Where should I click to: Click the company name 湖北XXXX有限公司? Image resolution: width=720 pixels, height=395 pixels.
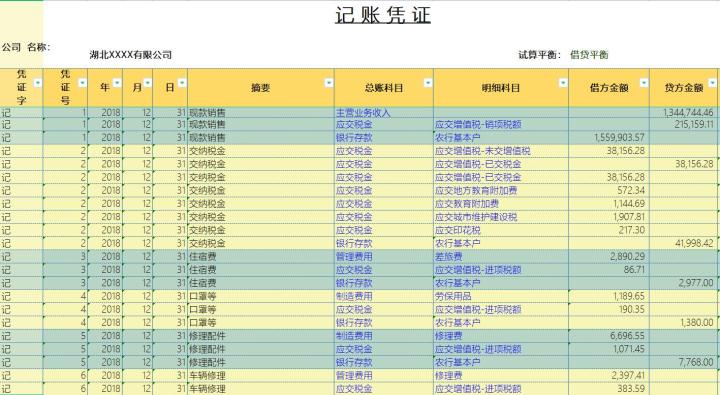pos(130,55)
